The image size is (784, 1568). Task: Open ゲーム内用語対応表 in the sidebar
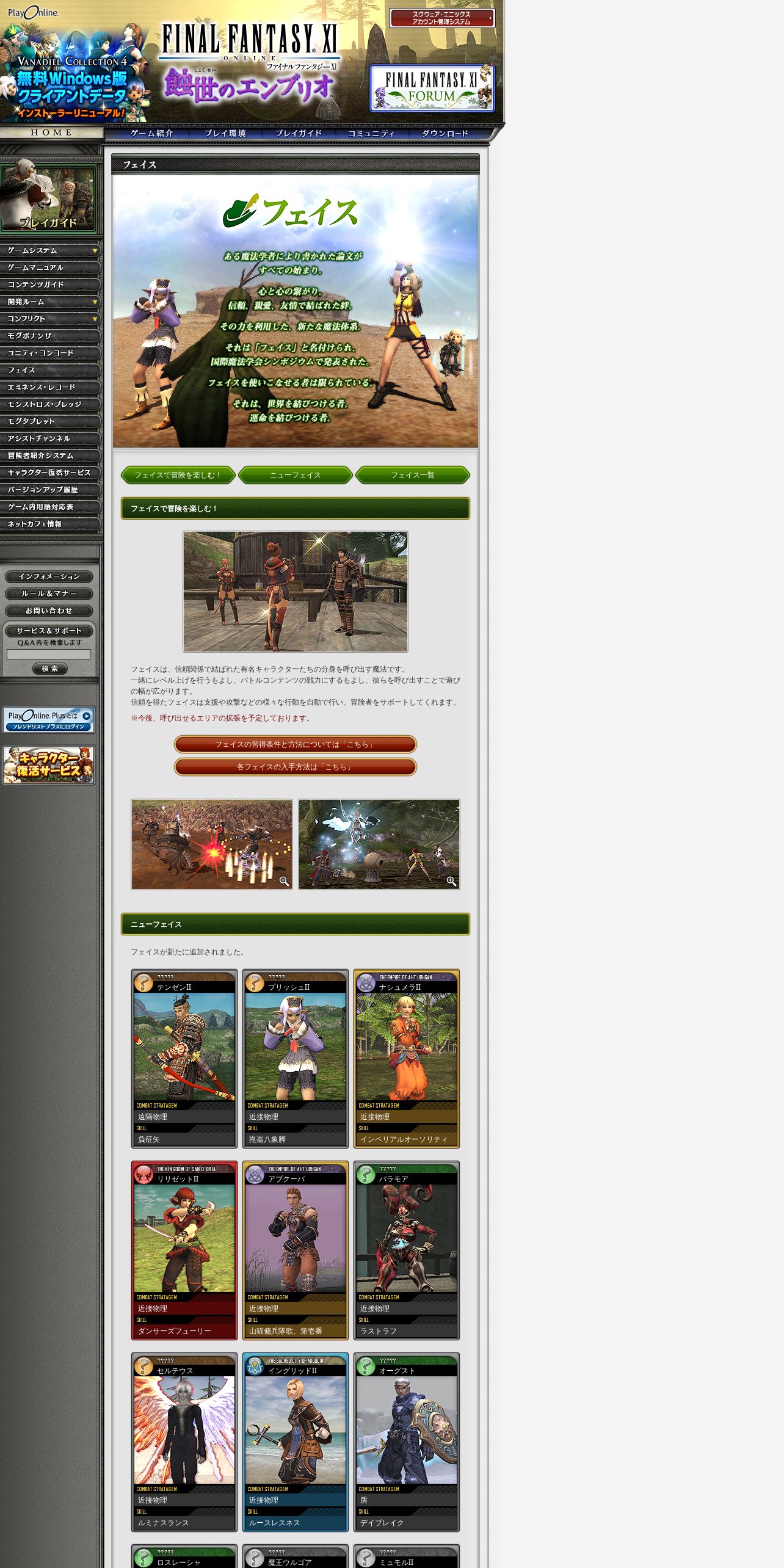pos(50,507)
